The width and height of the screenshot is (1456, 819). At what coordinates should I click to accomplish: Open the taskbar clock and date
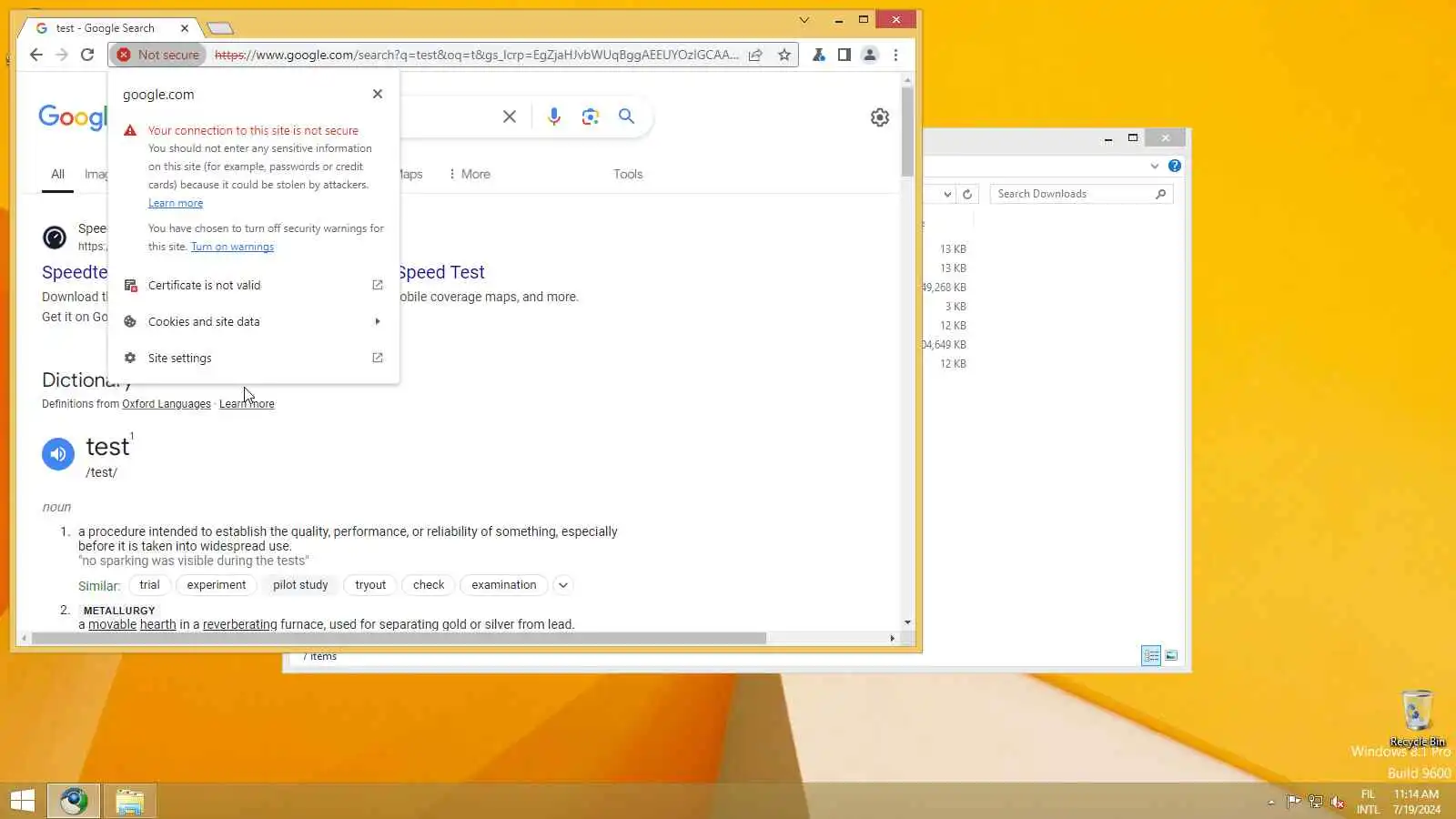click(1417, 802)
